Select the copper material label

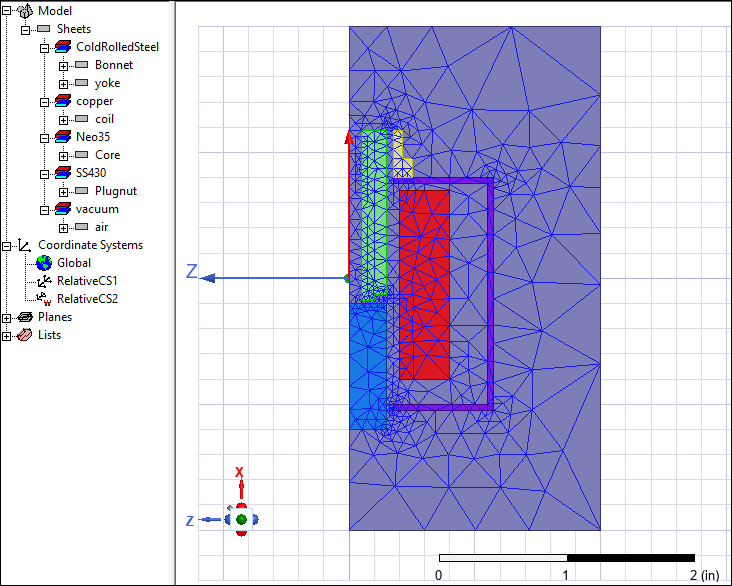click(94, 101)
